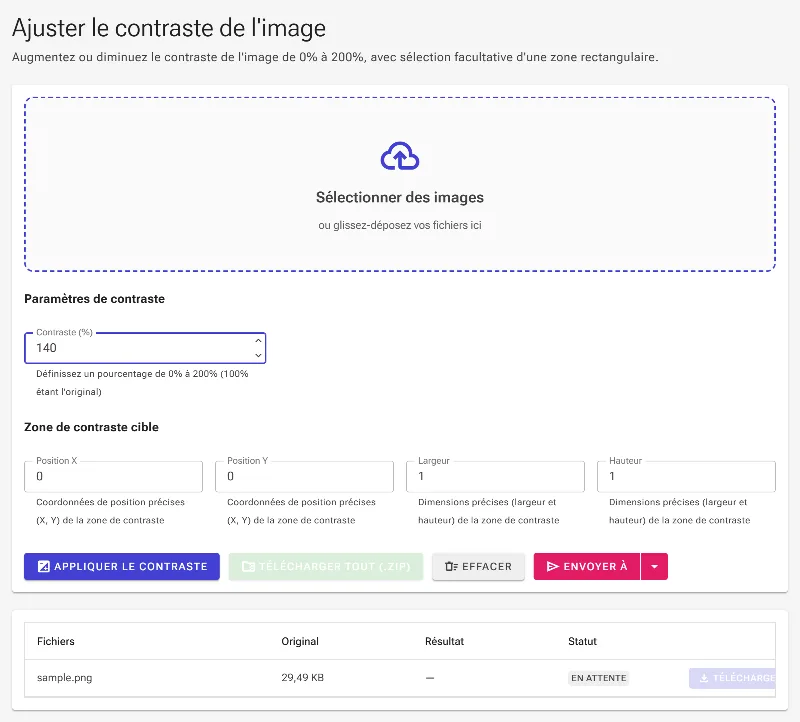Click into the Largeur field

click(x=495, y=476)
